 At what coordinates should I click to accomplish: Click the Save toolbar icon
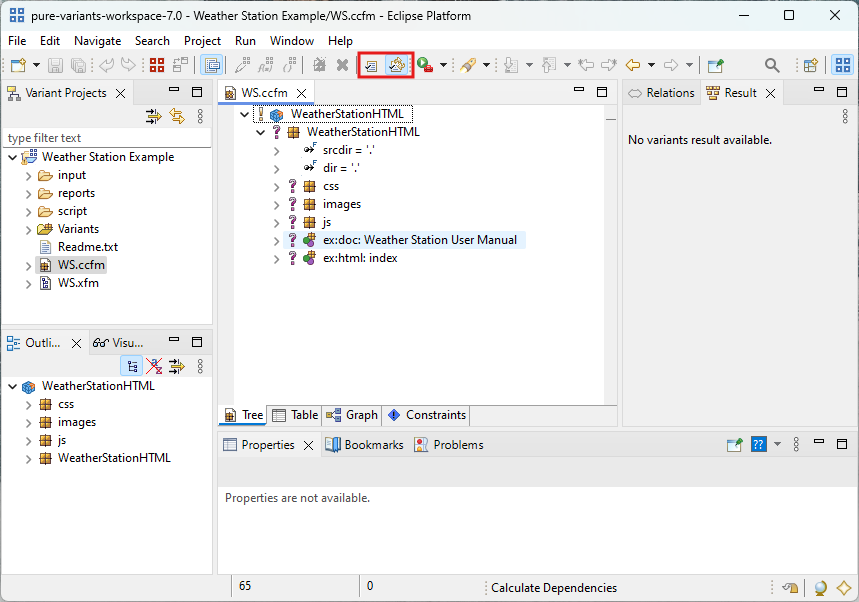(53, 64)
